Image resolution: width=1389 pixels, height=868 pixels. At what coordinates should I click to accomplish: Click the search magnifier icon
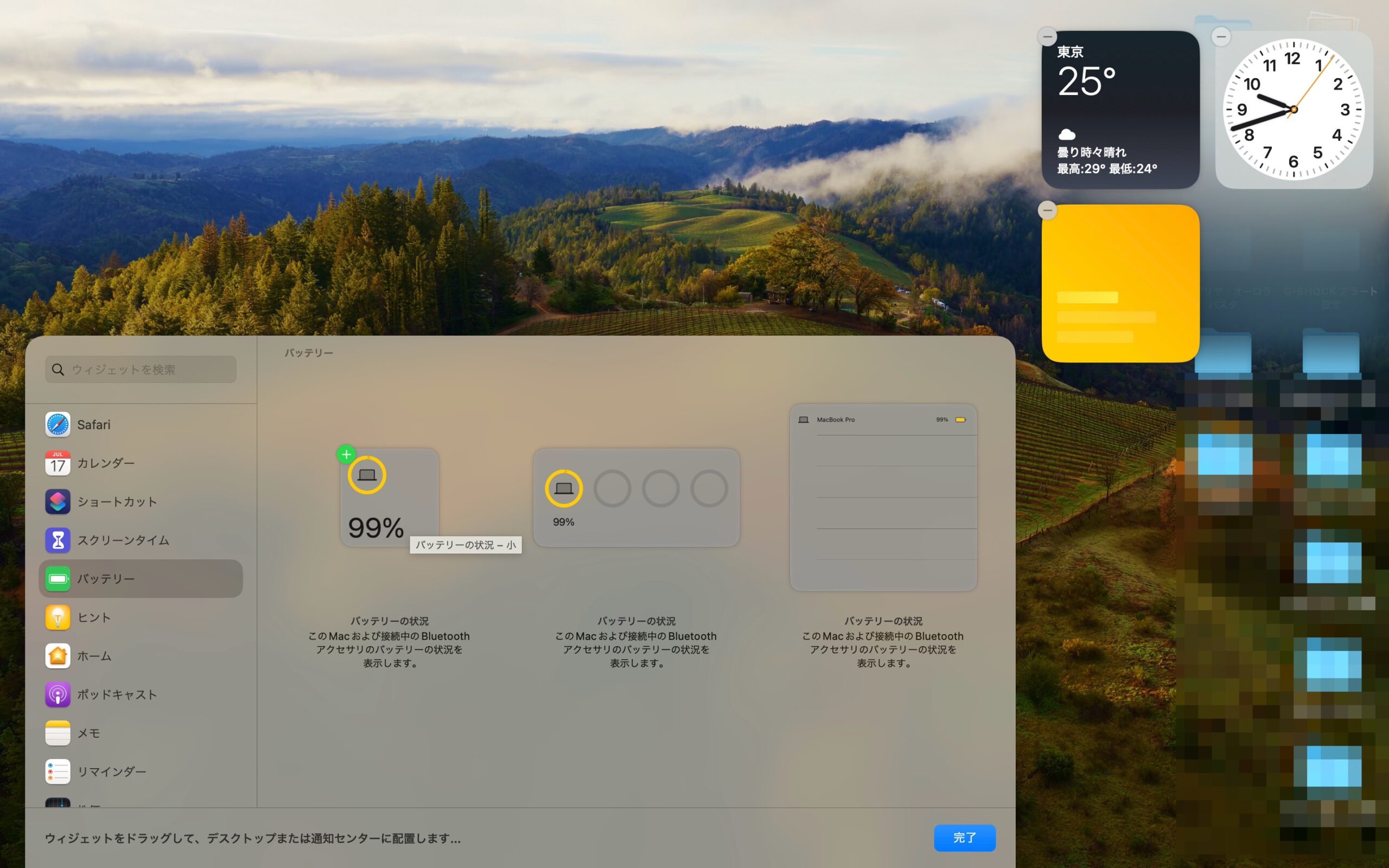pos(58,369)
